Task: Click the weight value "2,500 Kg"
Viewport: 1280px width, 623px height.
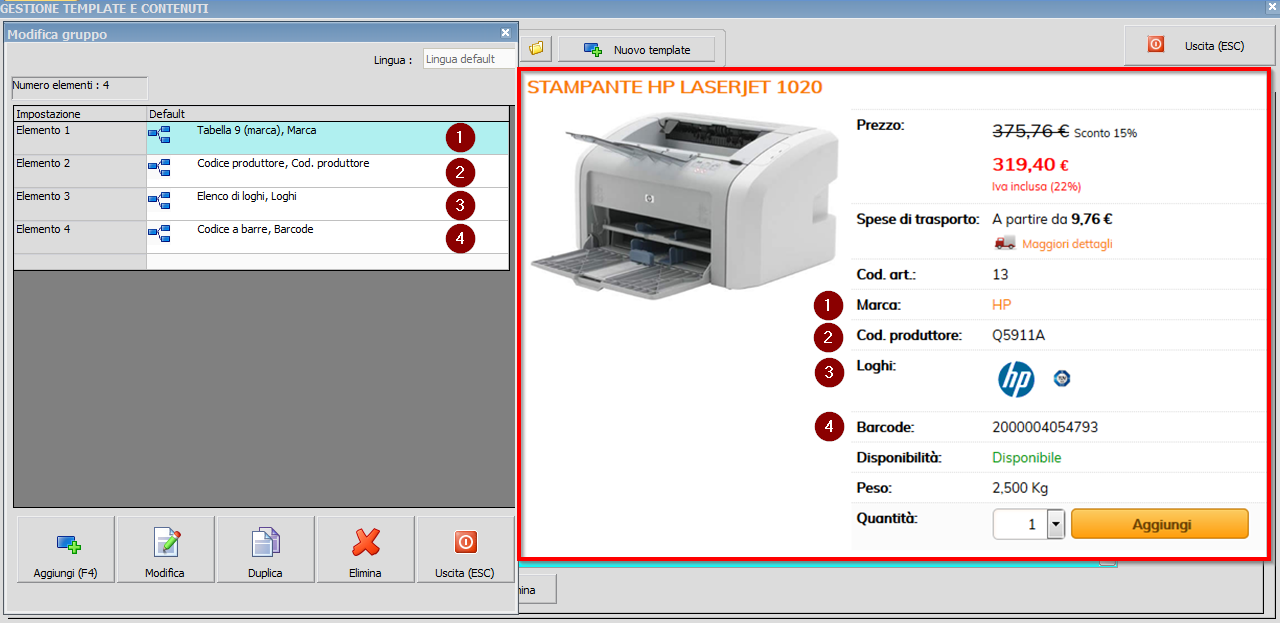Action: pos(1020,489)
